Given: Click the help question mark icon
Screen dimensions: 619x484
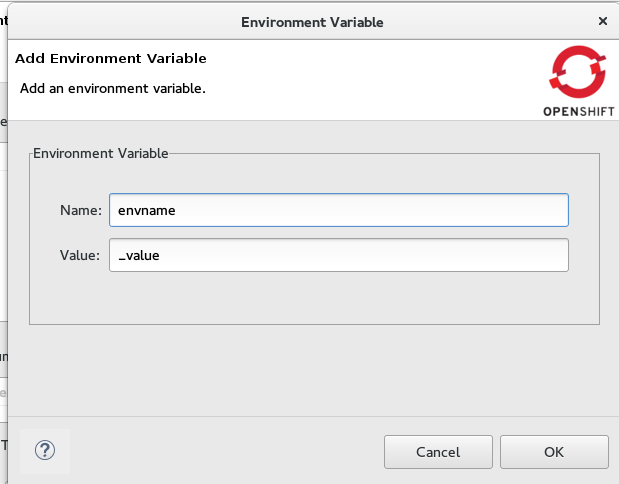Looking at the screenshot, I should pos(44,450).
